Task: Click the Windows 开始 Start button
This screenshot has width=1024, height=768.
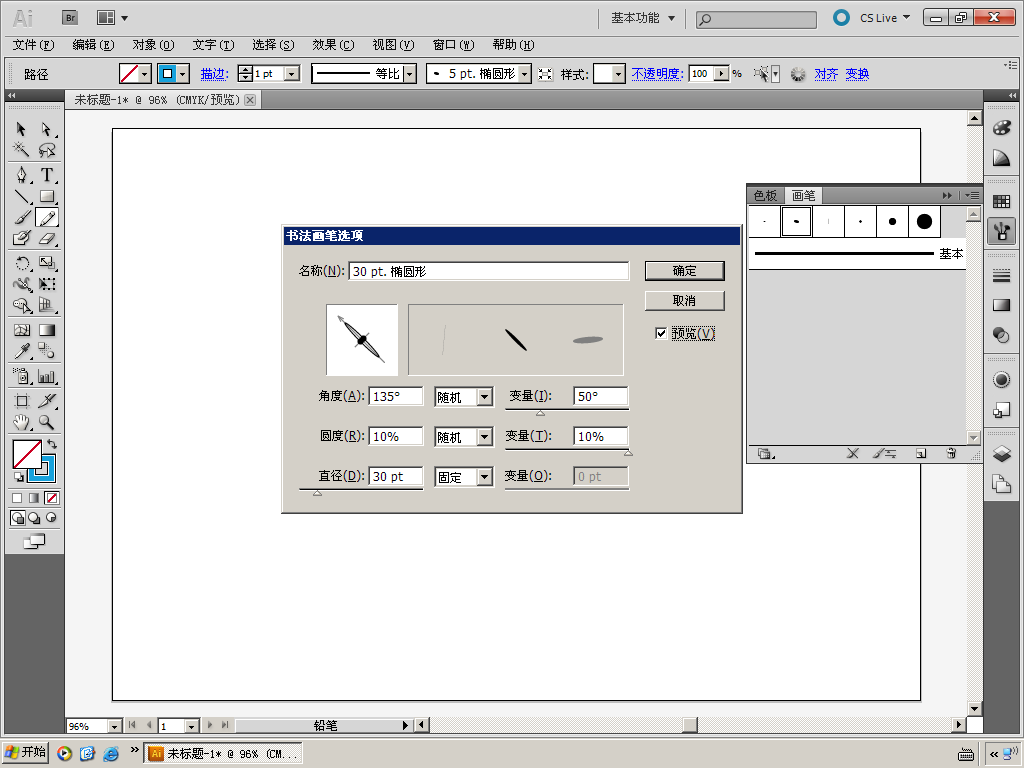Action: (x=26, y=753)
